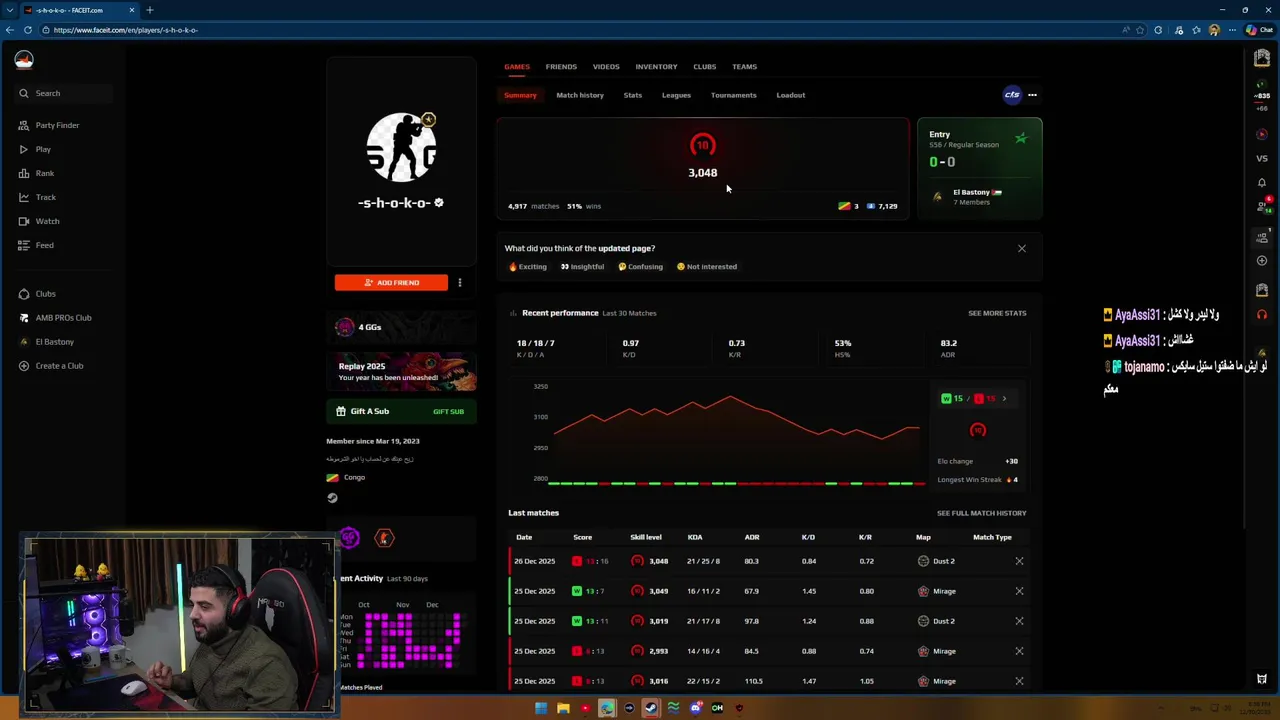Select the Loadout sub-tab
The width and height of the screenshot is (1280, 720).
coord(791,95)
